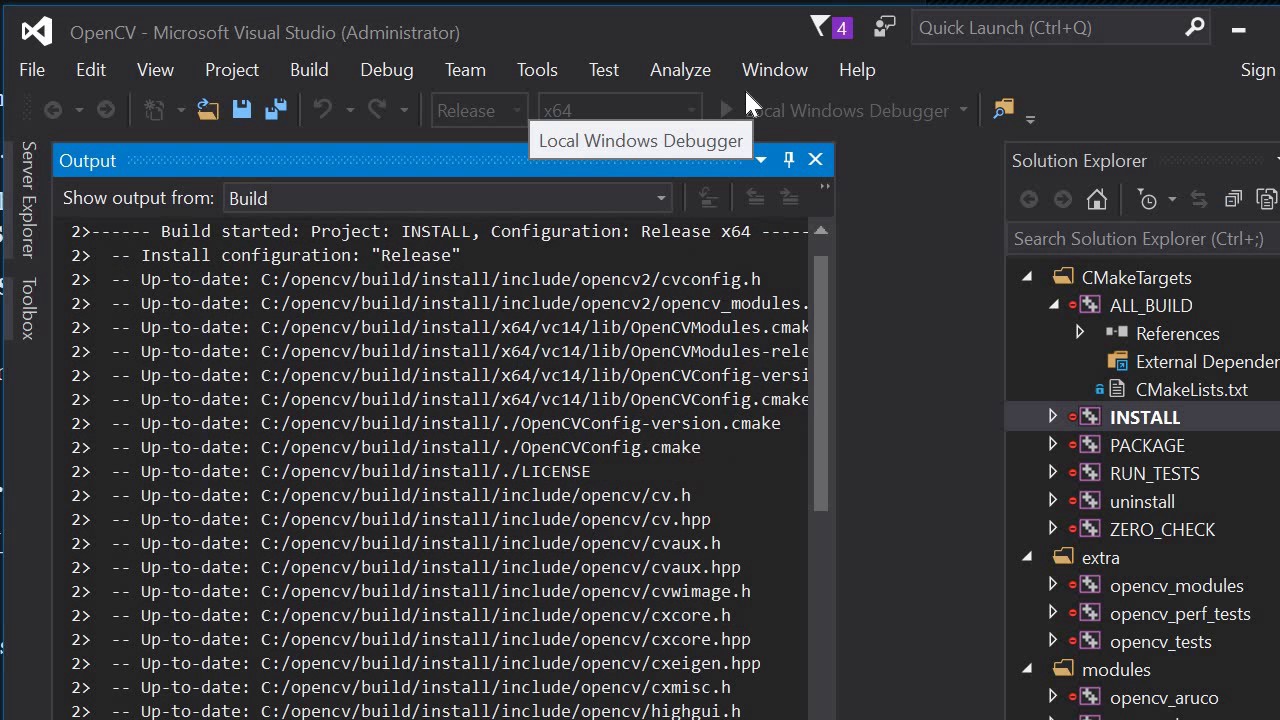The width and height of the screenshot is (1280, 720).
Task: Open the Undo history dropdown arrow
Action: [x=349, y=110]
